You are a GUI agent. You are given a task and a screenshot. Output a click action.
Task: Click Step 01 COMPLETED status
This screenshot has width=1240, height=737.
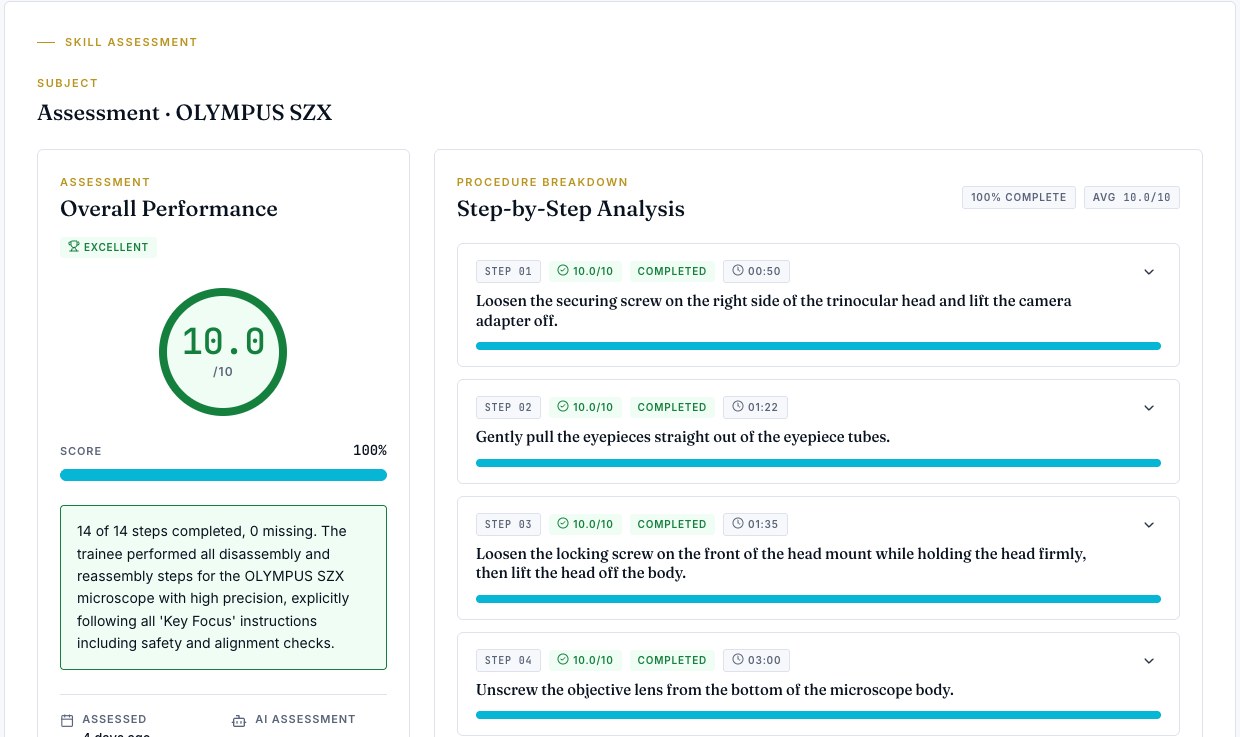coord(672,271)
